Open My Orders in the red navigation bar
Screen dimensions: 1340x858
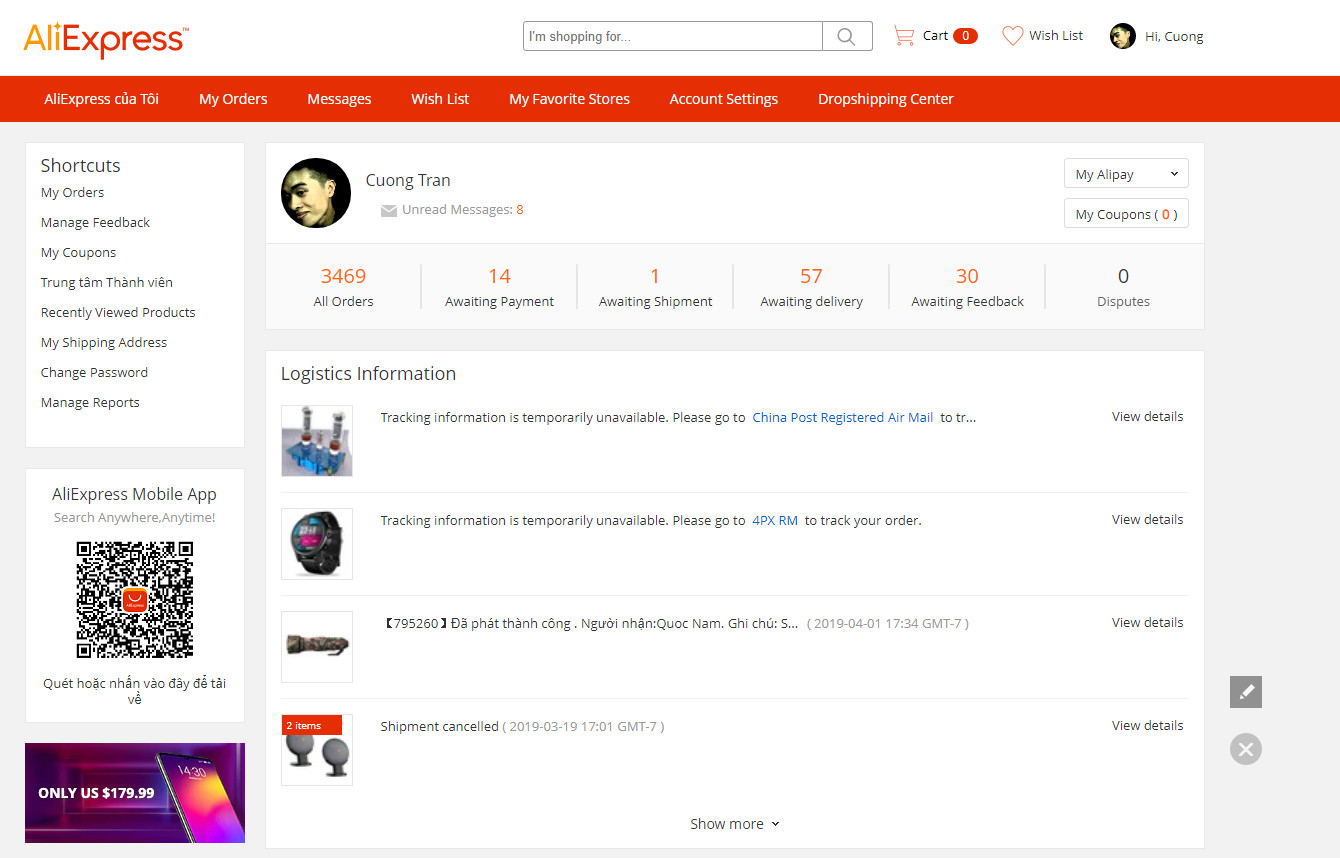[233, 99]
